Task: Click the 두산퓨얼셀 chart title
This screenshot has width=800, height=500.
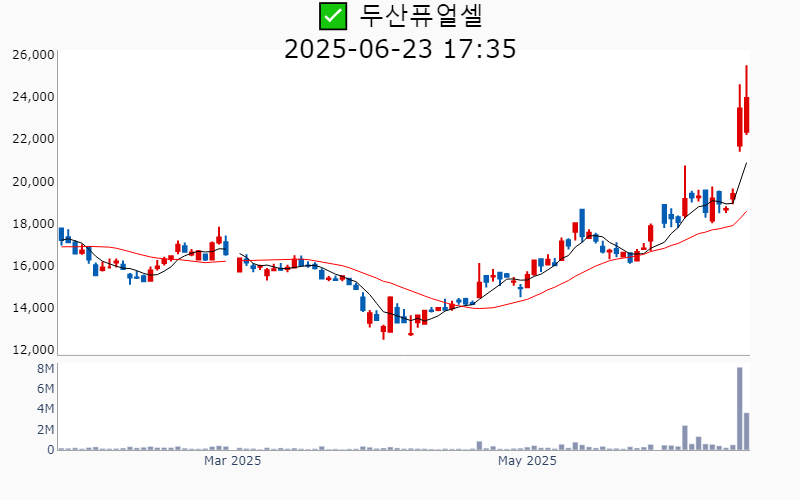Action: [x=421, y=16]
